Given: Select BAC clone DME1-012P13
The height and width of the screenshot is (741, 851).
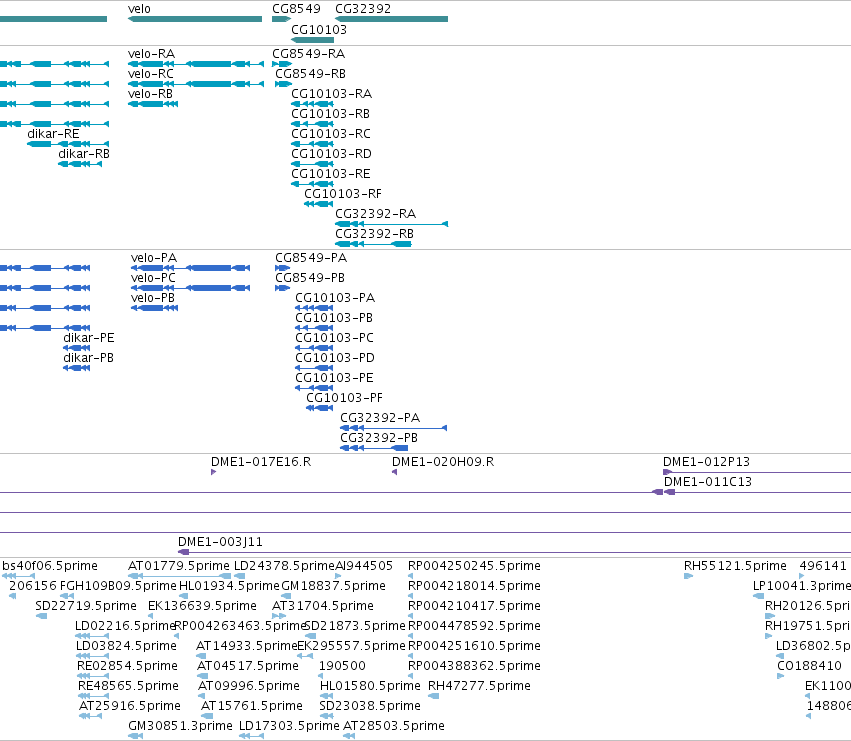Looking at the screenshot, I should pos(757,472).
